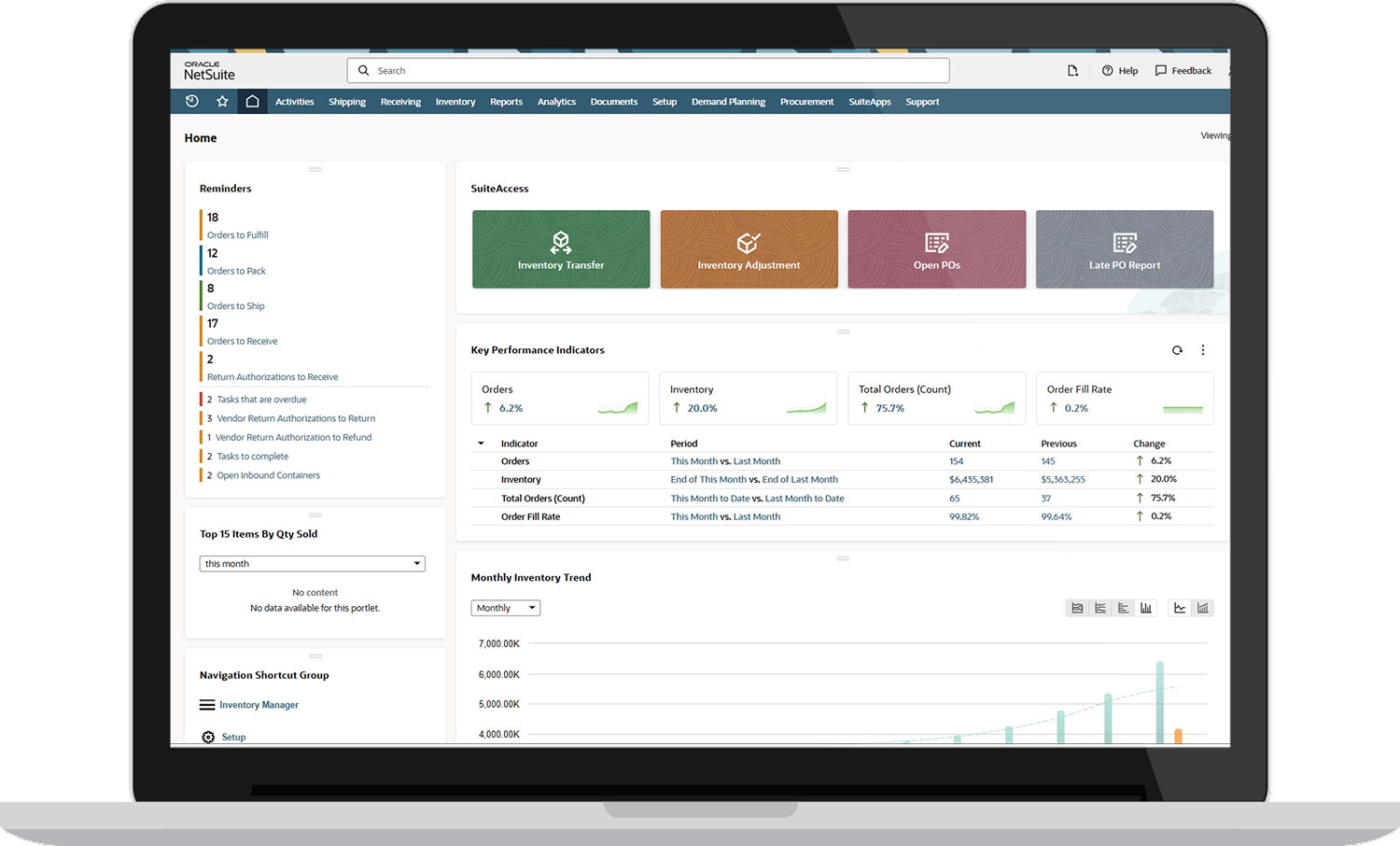The width and height of the screenshot is (1400, 846).
Task: Click the Orders to Fulfill reminder
Action: [238, 235]
